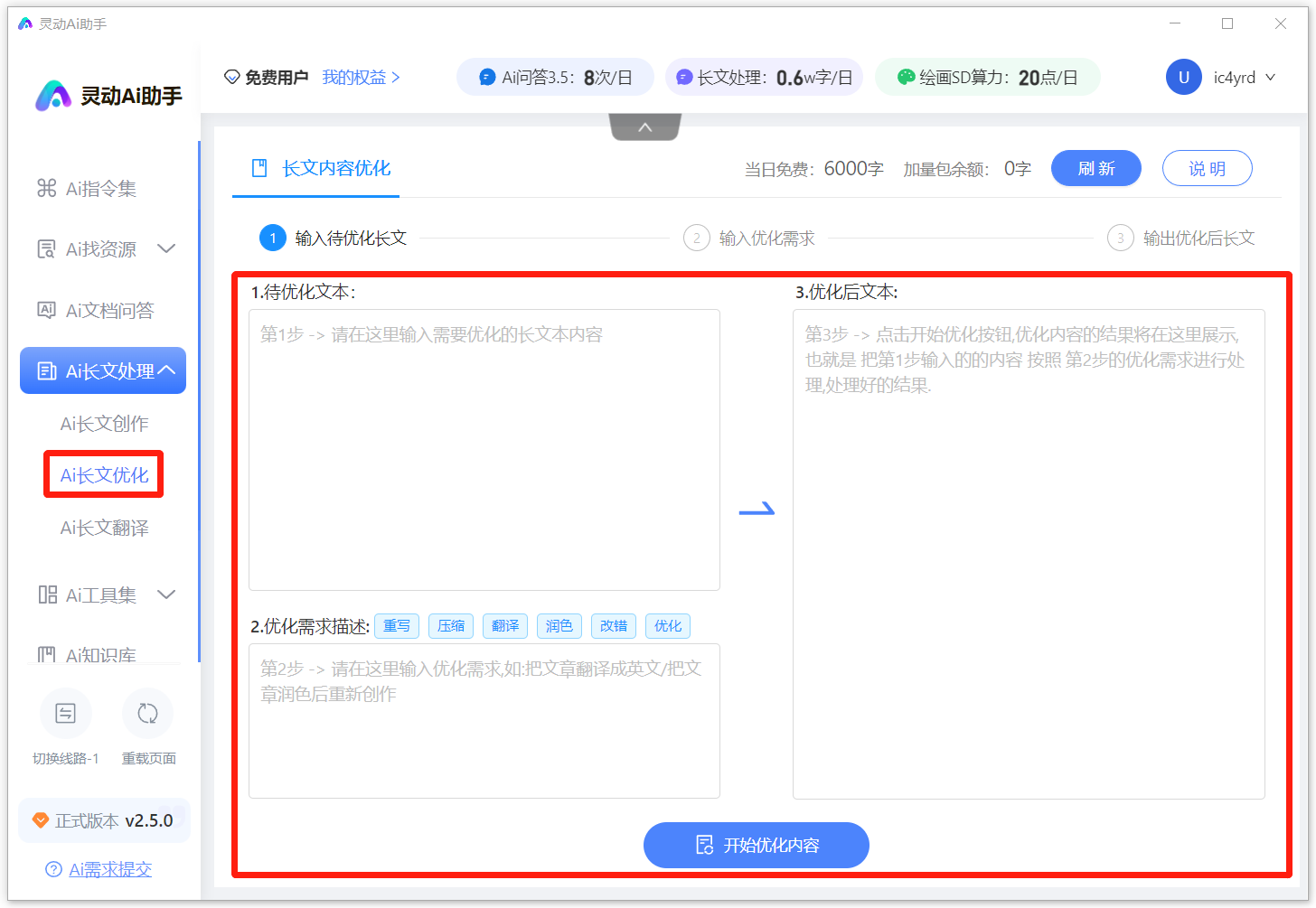This screenshot has width=1316, height=908.
Task: Open the Ai需求提交 link
Action: tap(110, 869)
